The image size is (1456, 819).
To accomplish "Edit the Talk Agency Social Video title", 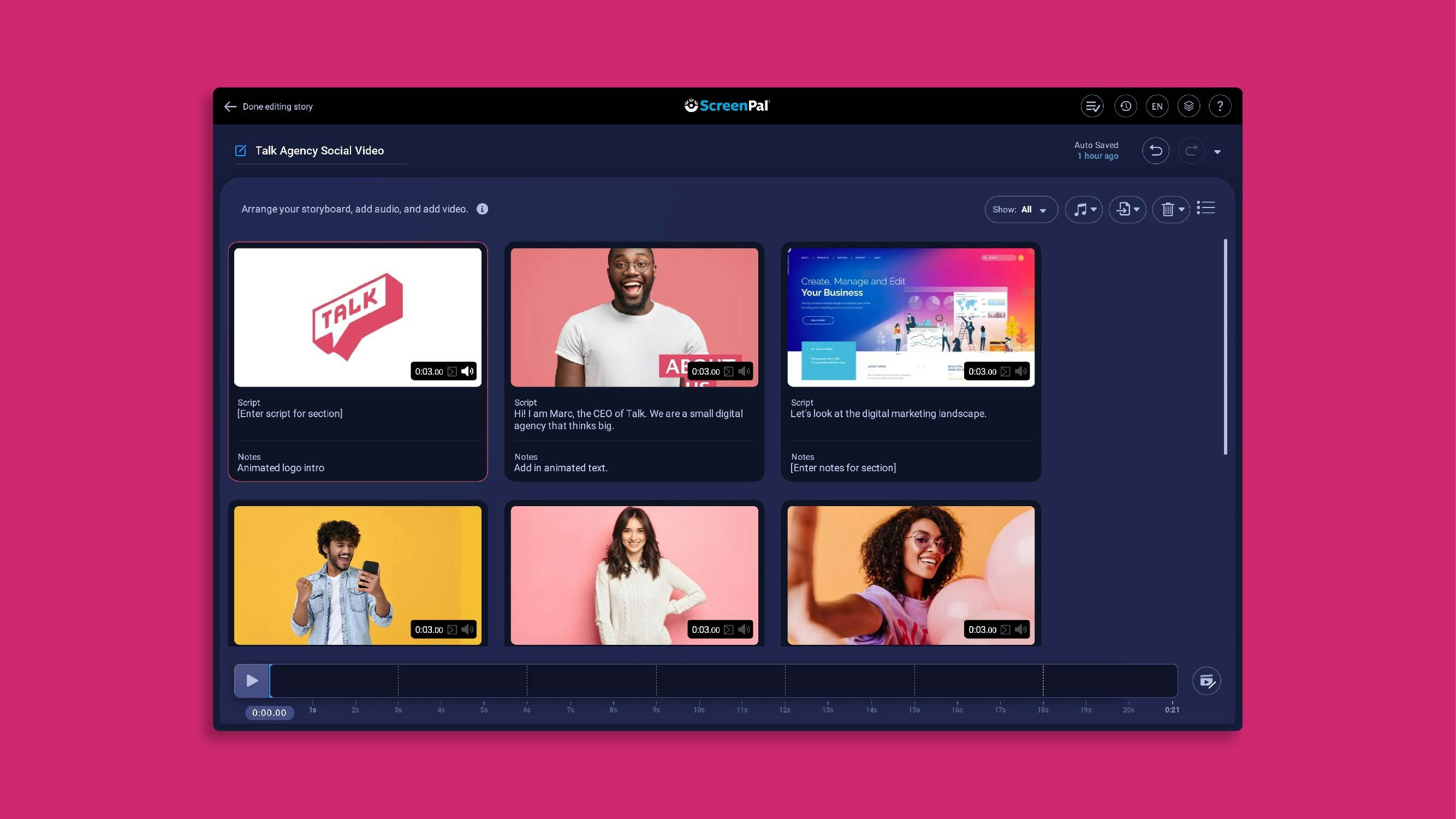I will 319,151.
